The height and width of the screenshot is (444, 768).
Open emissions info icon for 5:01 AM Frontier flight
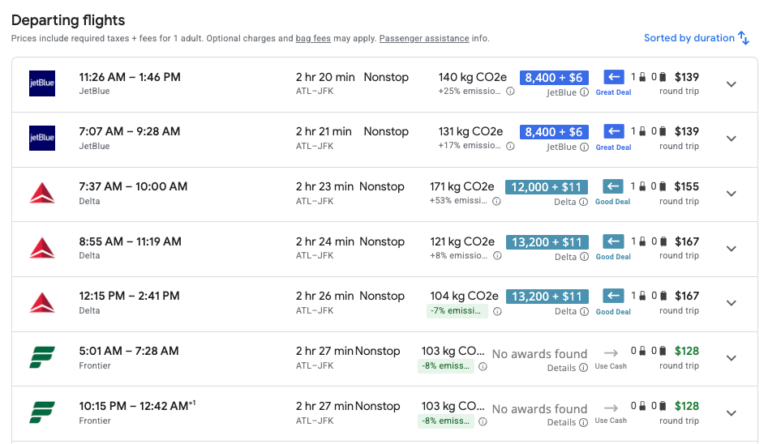tap(482, 366)
